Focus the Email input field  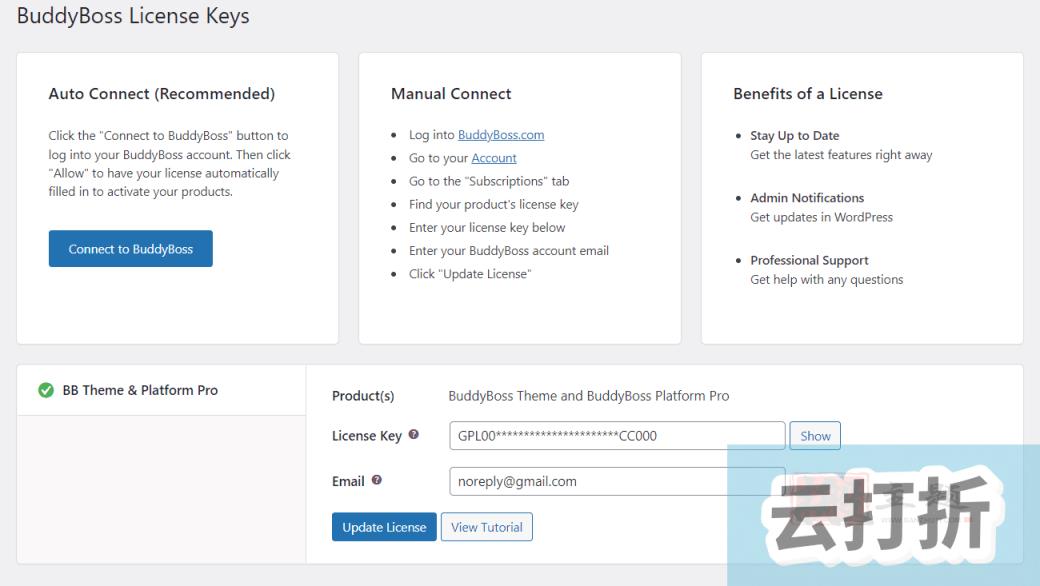(617, 481)
